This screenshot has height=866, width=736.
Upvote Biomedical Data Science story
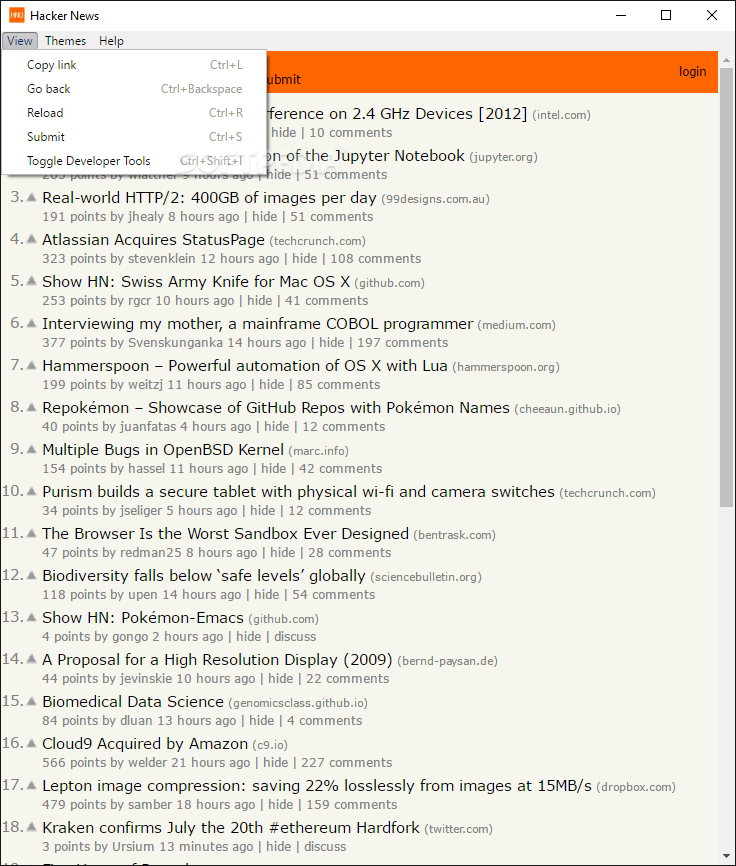(x=32, y=700)
